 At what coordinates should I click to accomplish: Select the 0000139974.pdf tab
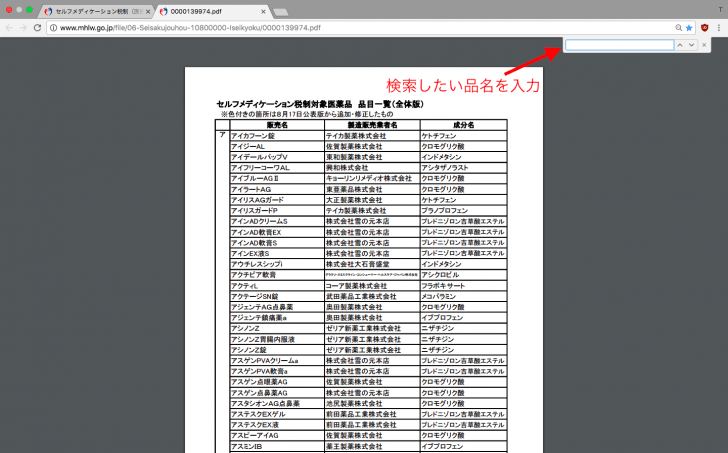point(214,12)
